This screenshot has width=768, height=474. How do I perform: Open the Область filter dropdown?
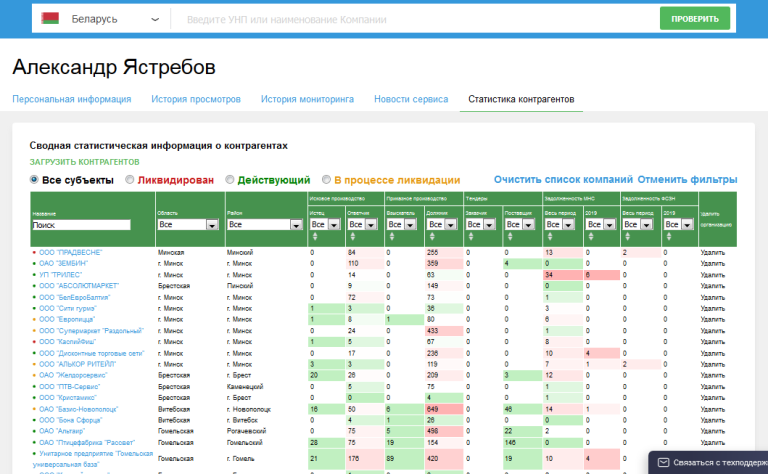pyautogui.click(x=188, y=224)
